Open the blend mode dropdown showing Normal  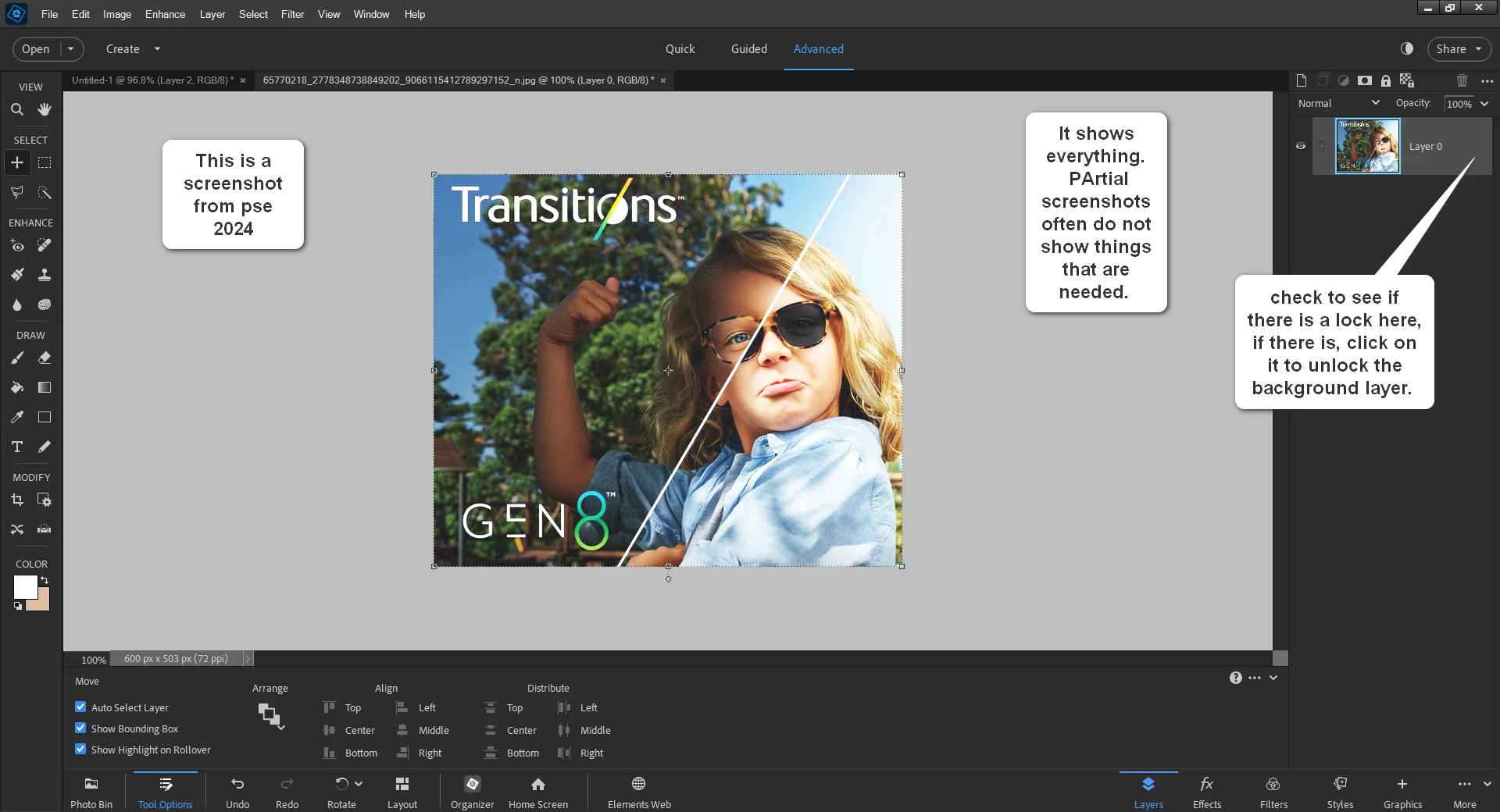(1338, 103)
